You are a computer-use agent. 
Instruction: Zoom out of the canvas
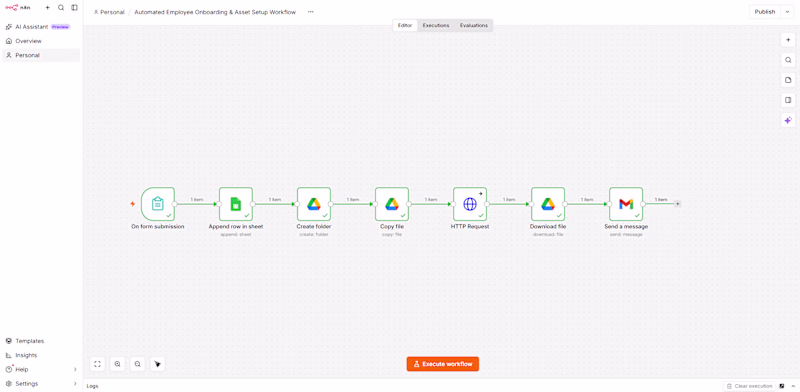point(137,364)
